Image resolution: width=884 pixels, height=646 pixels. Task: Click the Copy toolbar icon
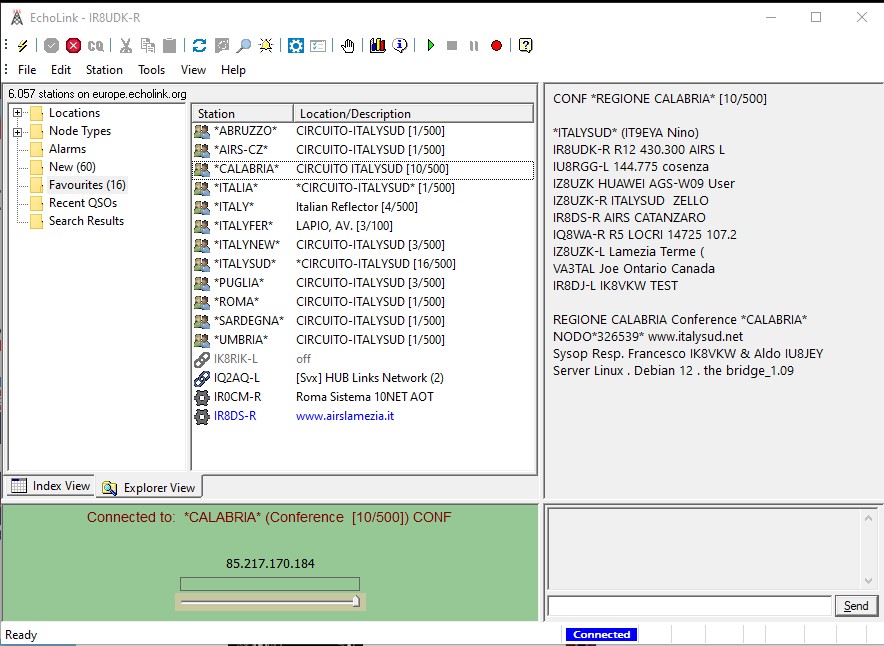pos(148,46)
